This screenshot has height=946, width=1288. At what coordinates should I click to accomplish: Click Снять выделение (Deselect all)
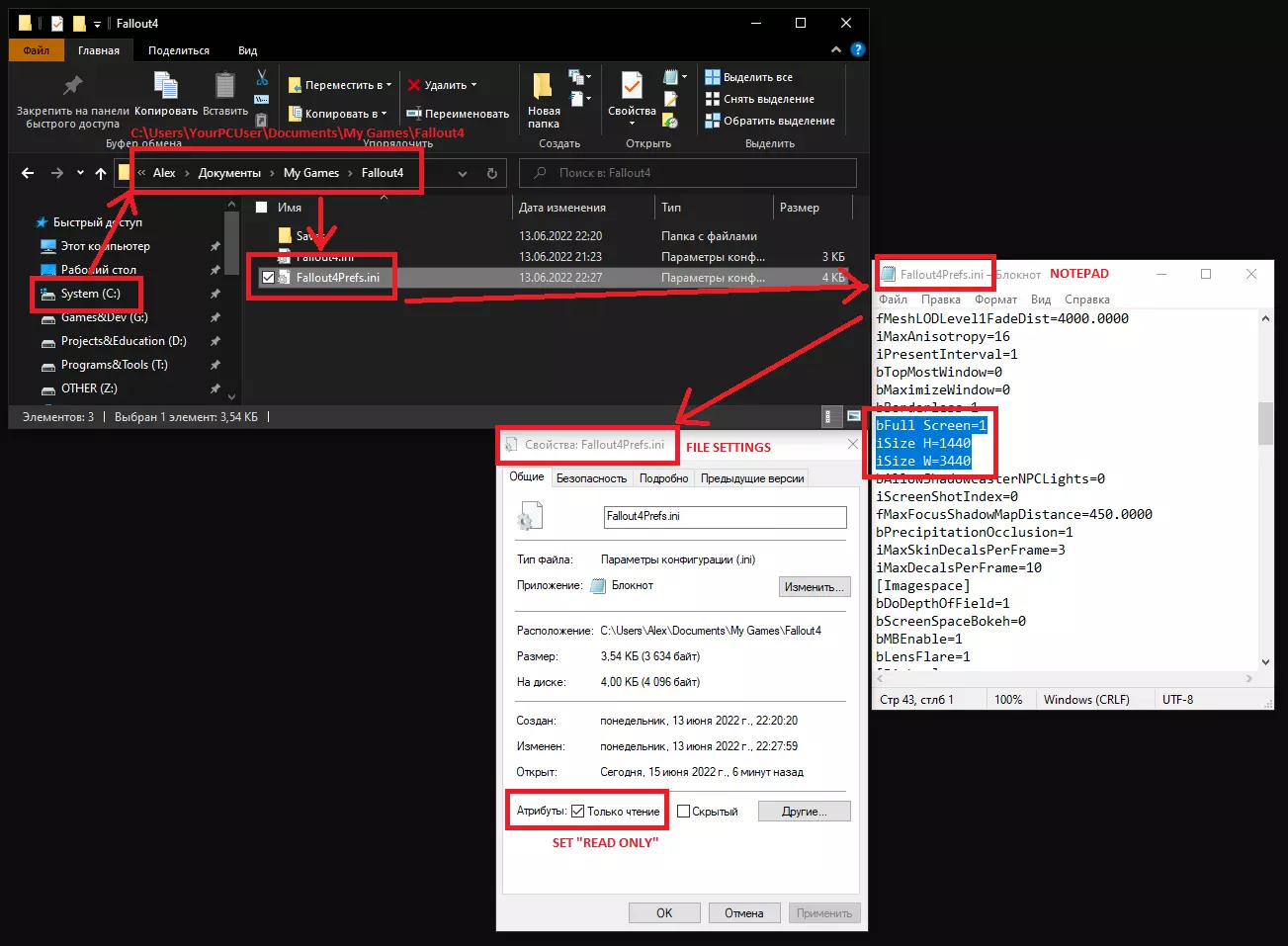pyautogui.click(x=759, y=99)
